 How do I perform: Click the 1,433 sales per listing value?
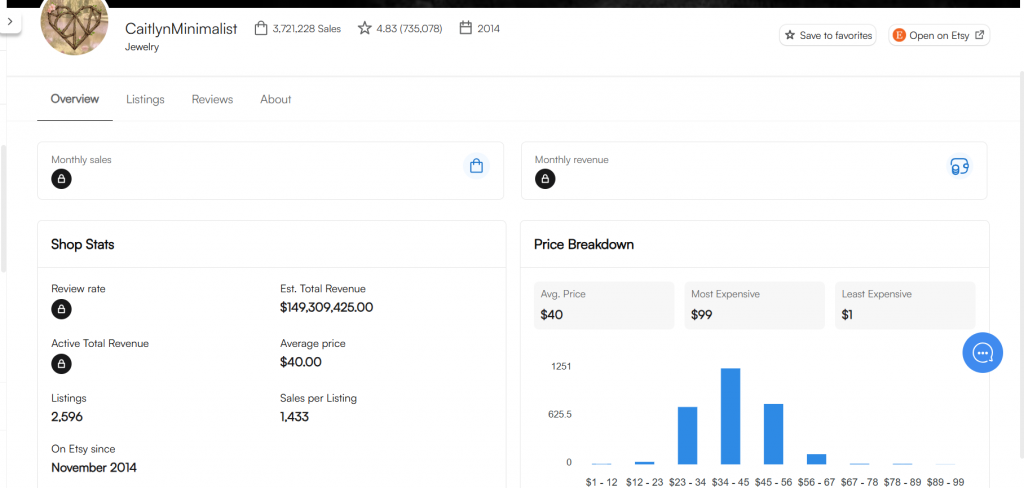click(295, 417)
